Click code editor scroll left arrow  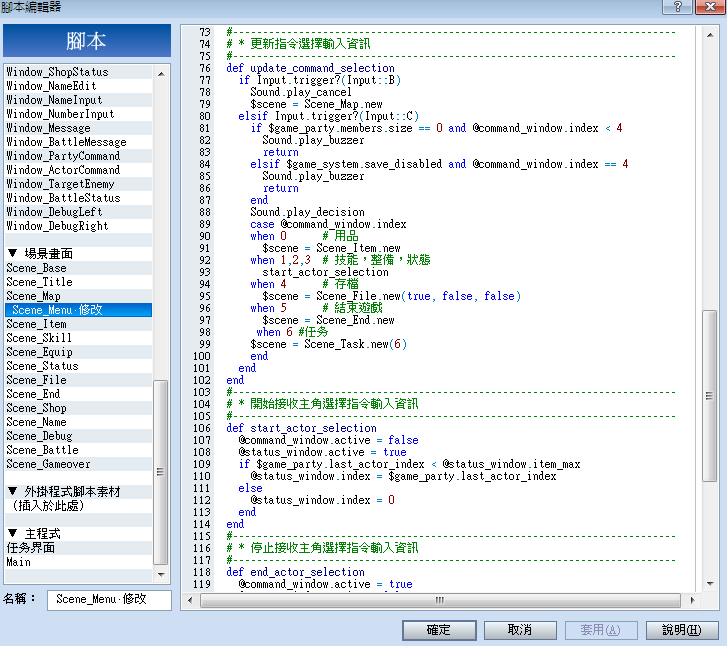(x=190, y=600)
